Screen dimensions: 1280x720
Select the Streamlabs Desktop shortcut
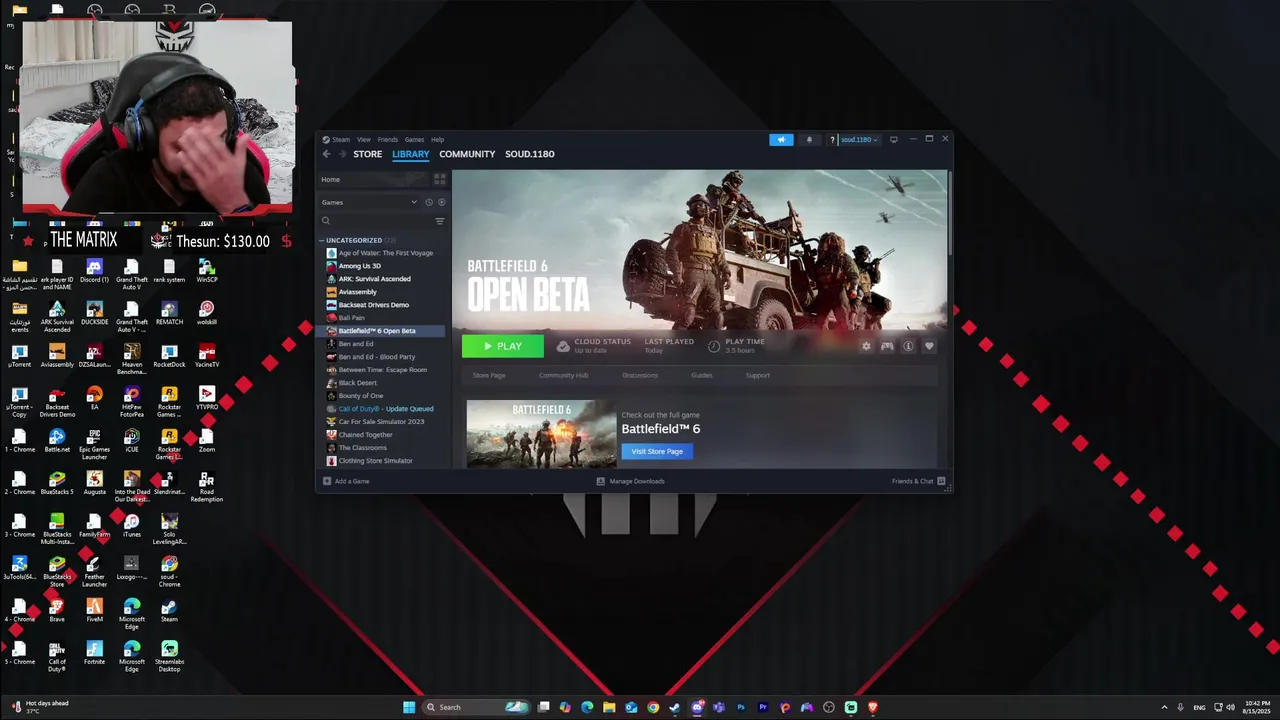tap(169, 655)
